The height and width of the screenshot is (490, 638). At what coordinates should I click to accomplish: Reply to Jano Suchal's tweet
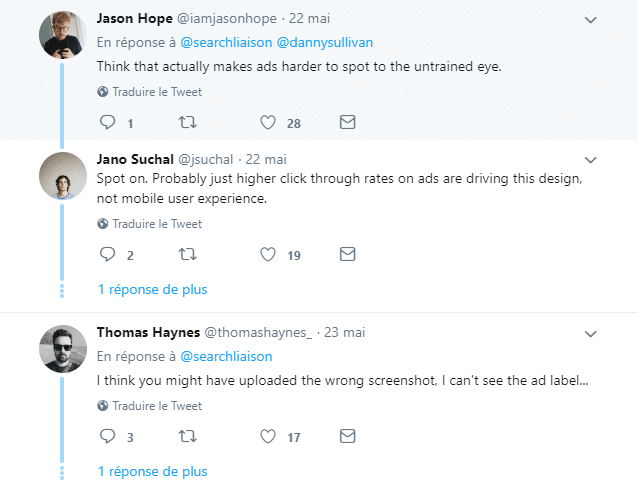click(108, 254)
